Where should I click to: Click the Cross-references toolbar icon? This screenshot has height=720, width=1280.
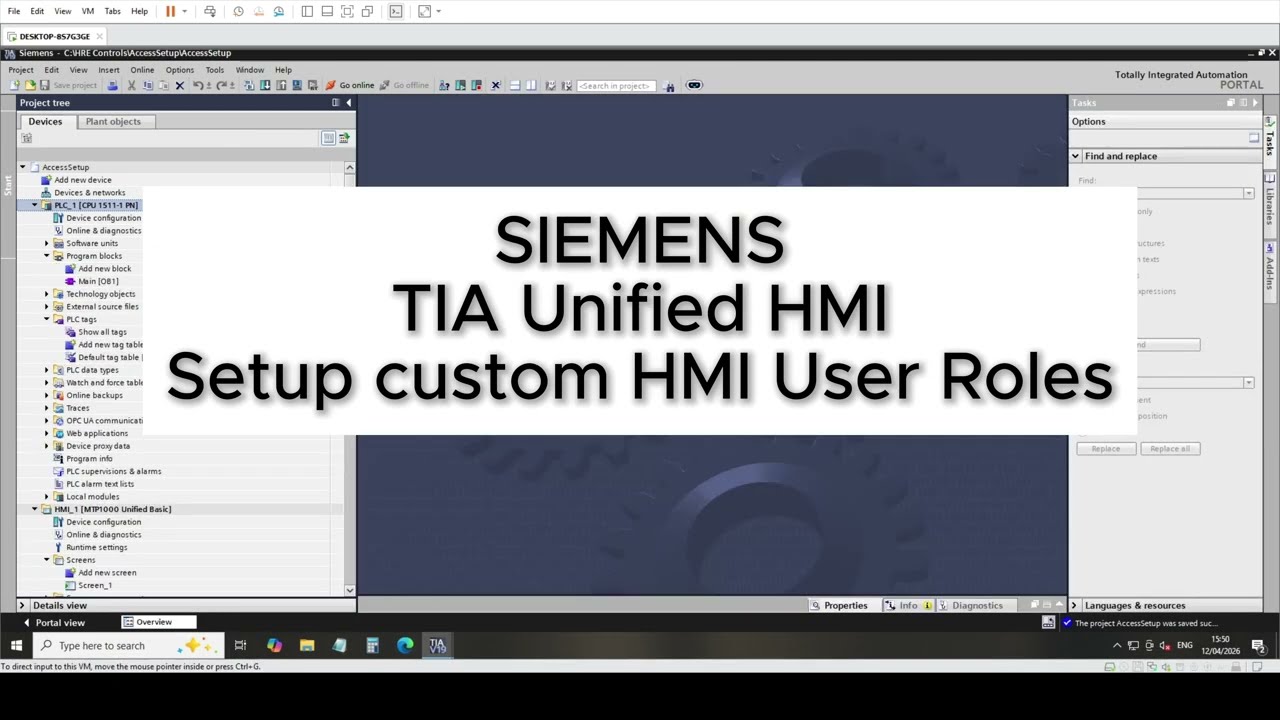(495, 85)
